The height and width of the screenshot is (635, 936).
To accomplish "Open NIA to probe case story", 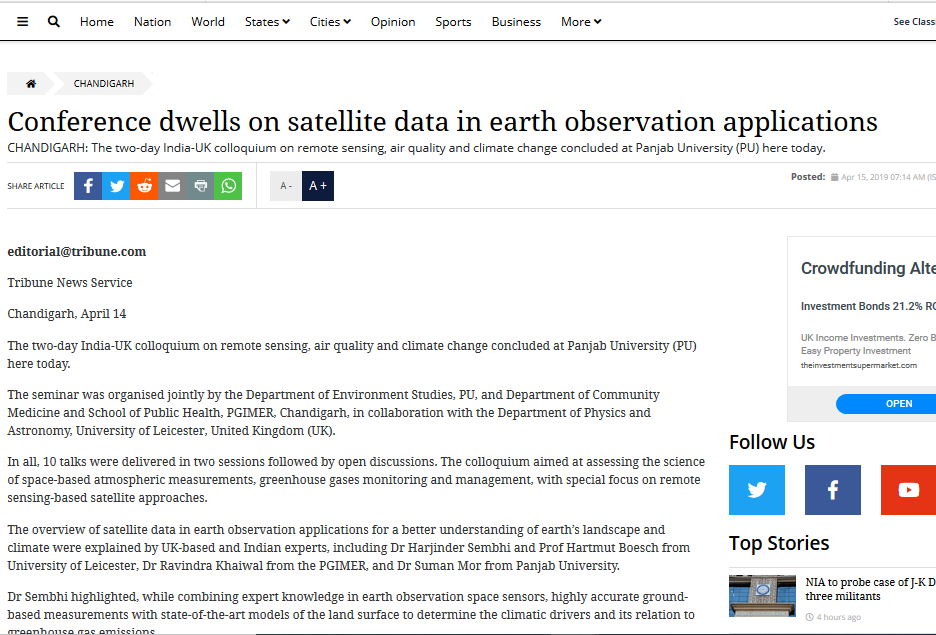I will coord(870,589).
